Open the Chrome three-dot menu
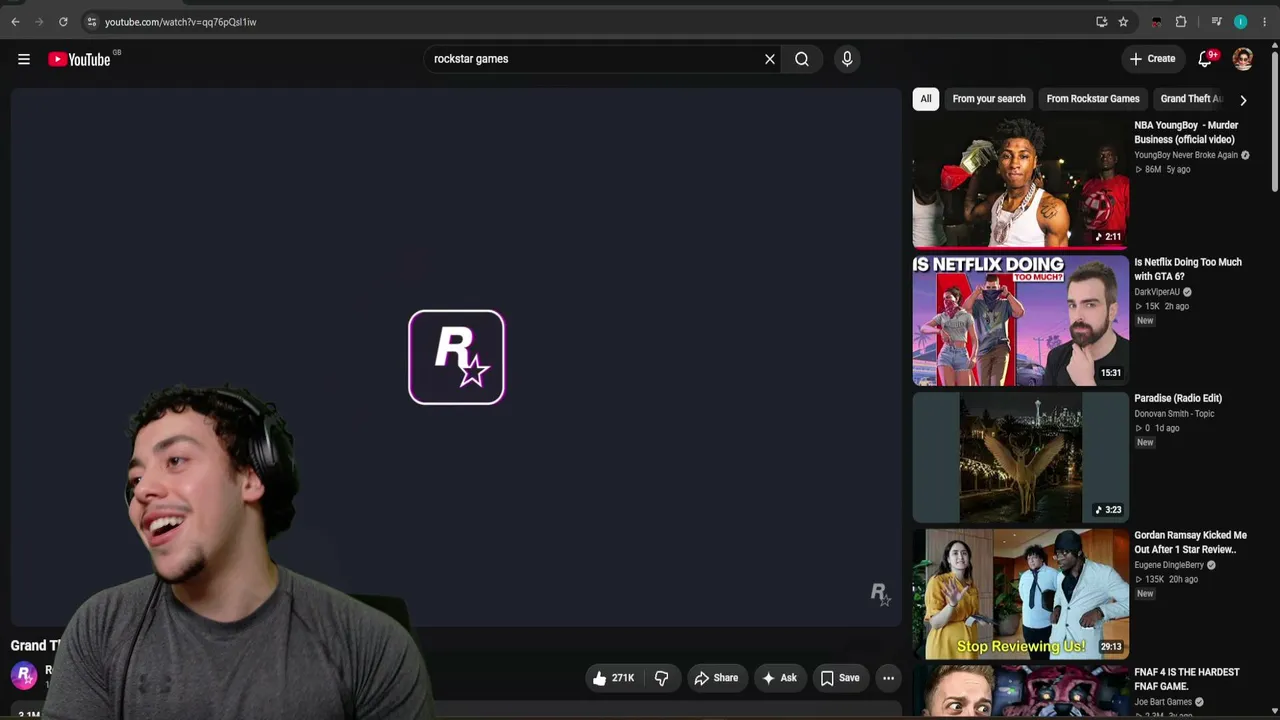 click(1264, 21)
